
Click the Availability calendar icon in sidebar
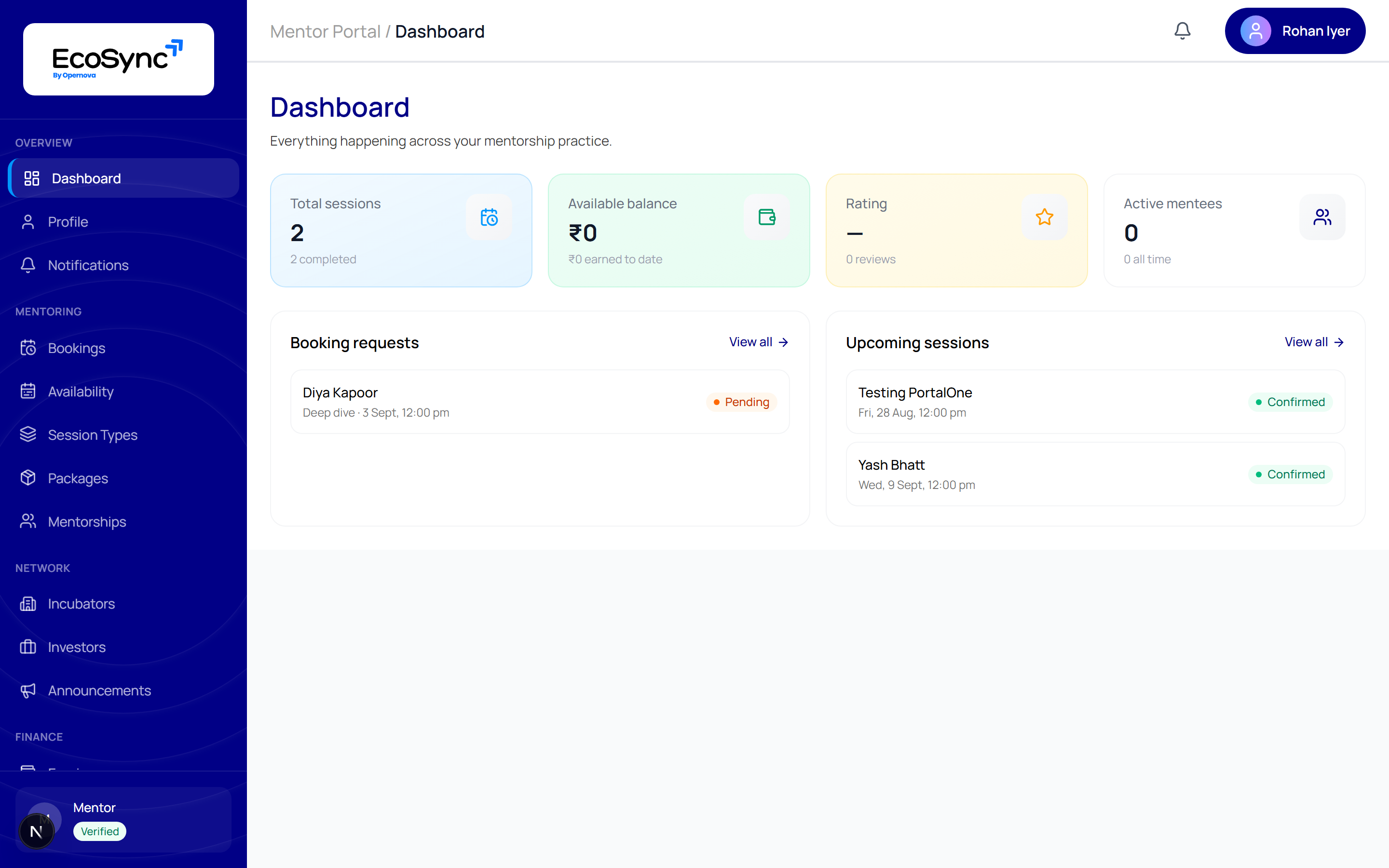pyautogui.click(x=27, y=392)
